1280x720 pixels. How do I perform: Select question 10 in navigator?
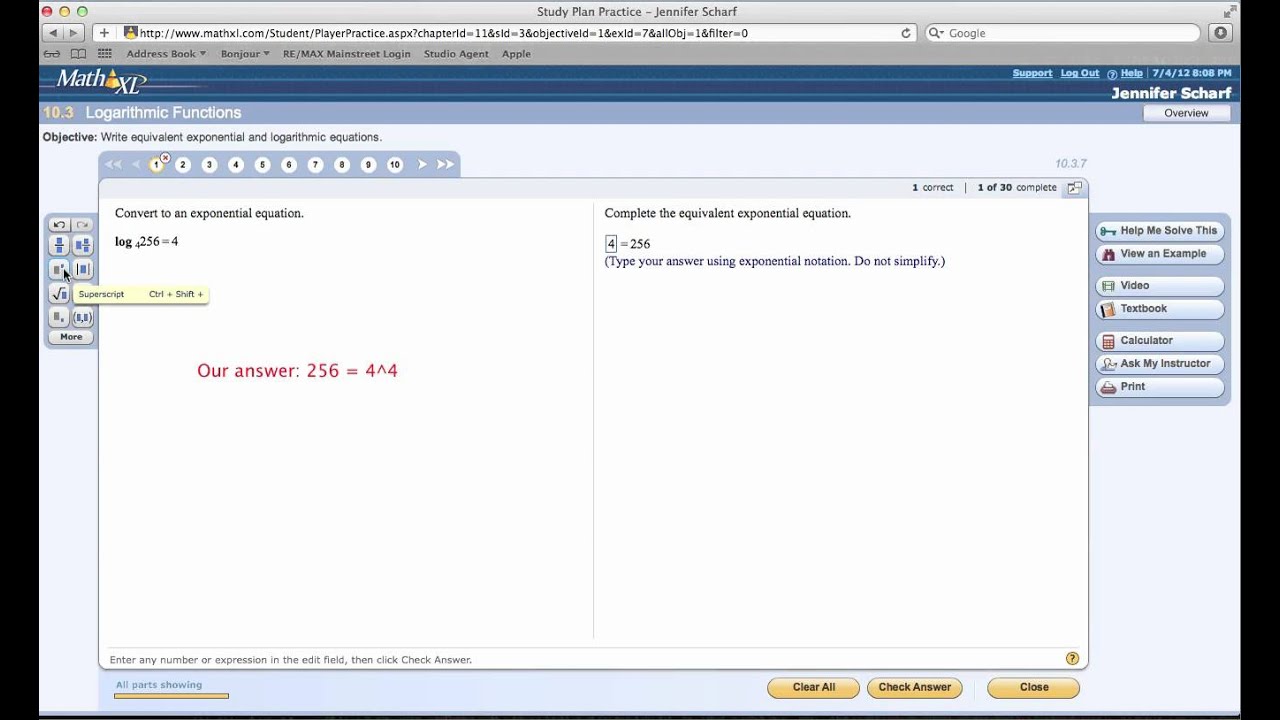point(395,165)
